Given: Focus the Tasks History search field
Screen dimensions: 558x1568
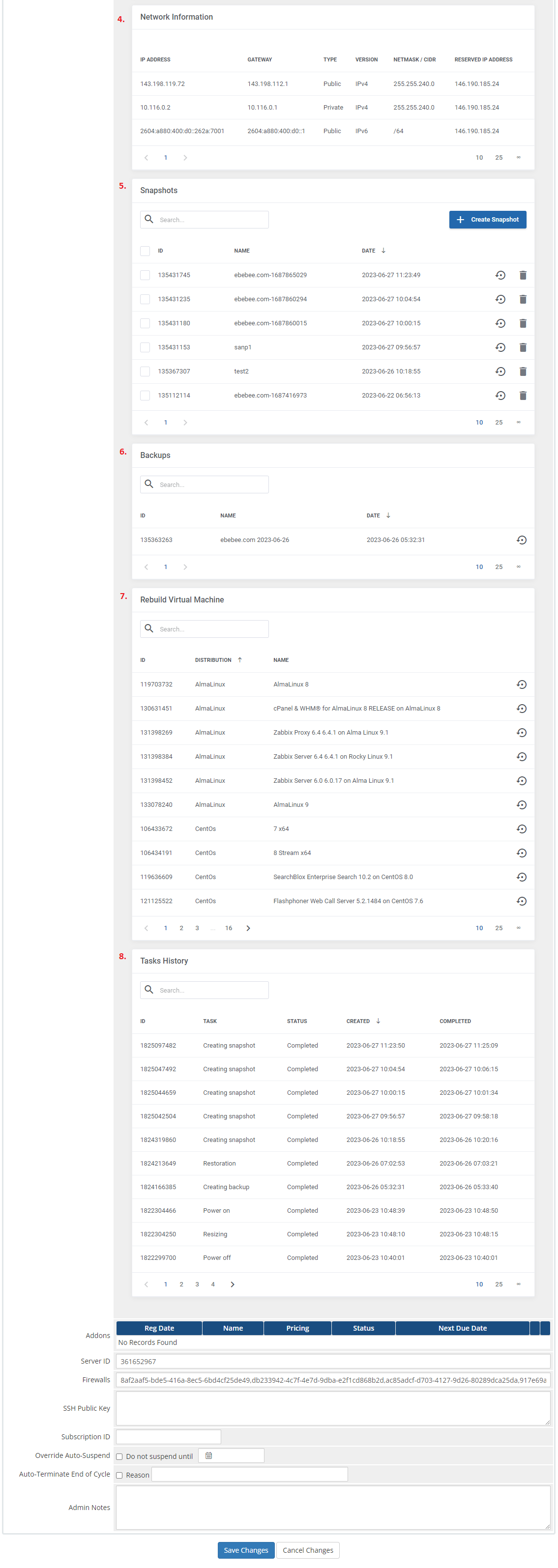Looking at the screenshot, I should coord(204,990).
